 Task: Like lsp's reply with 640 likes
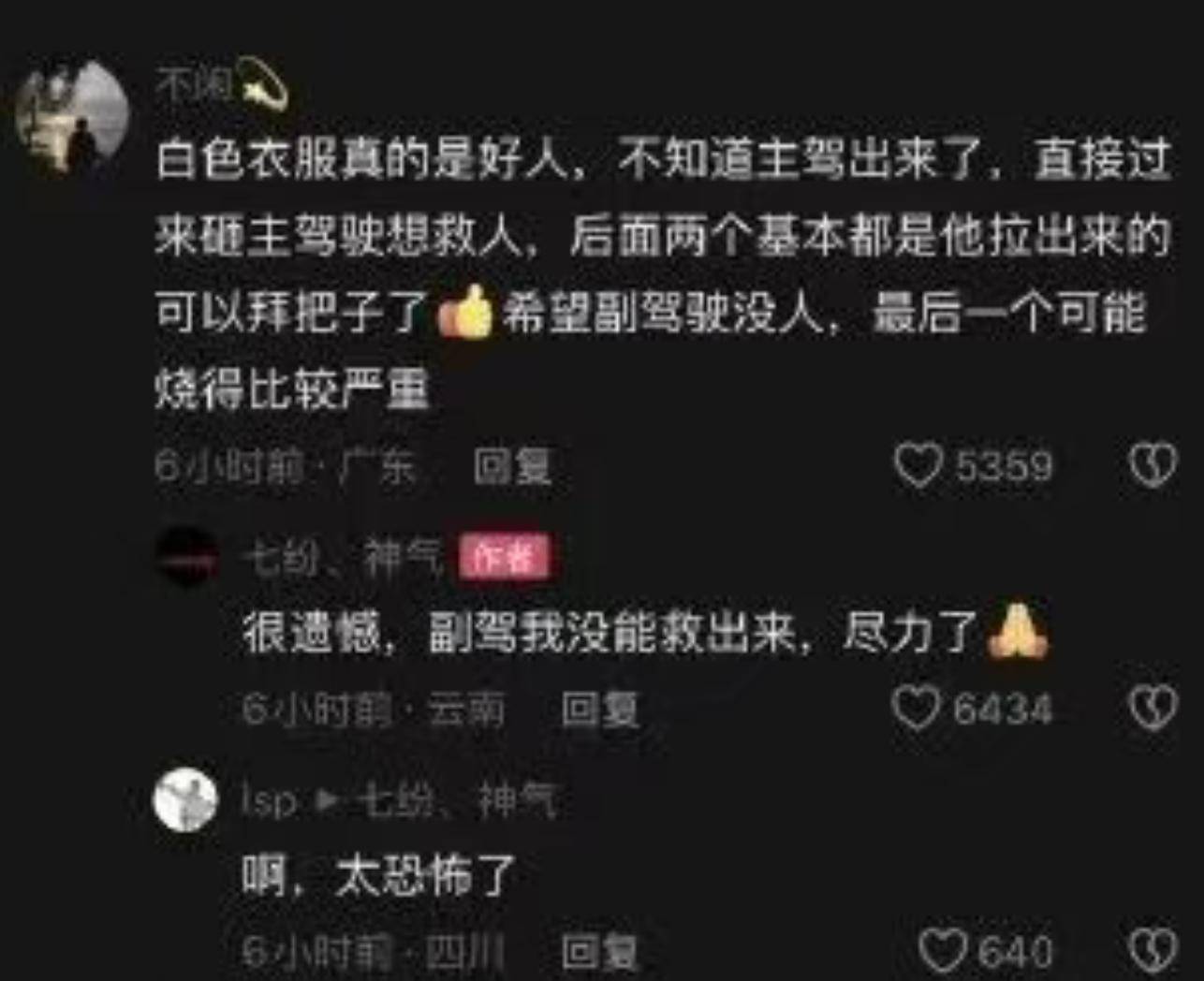943,951
